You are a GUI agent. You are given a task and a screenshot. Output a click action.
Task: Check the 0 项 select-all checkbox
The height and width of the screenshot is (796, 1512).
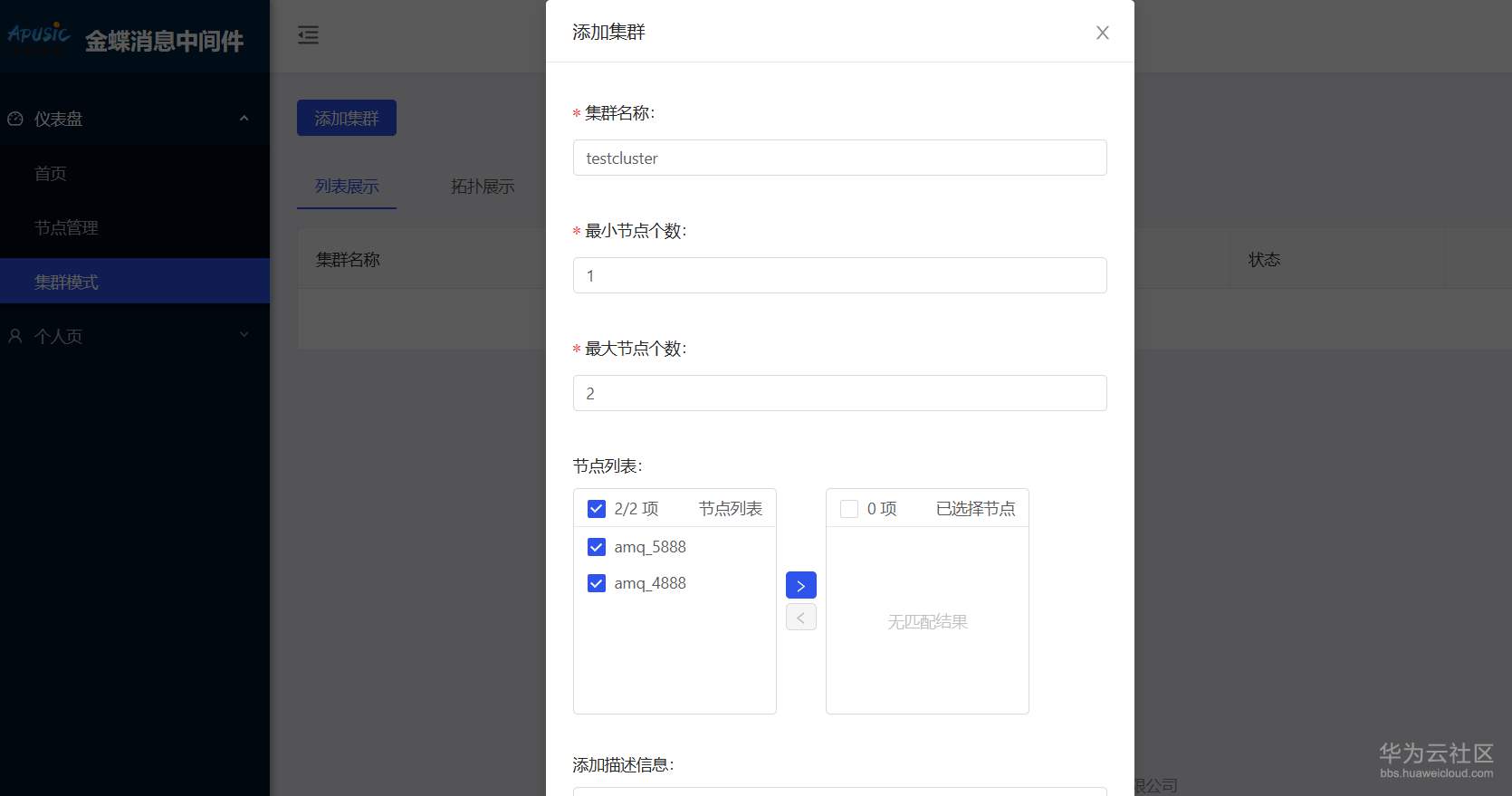tap(849, 509)
